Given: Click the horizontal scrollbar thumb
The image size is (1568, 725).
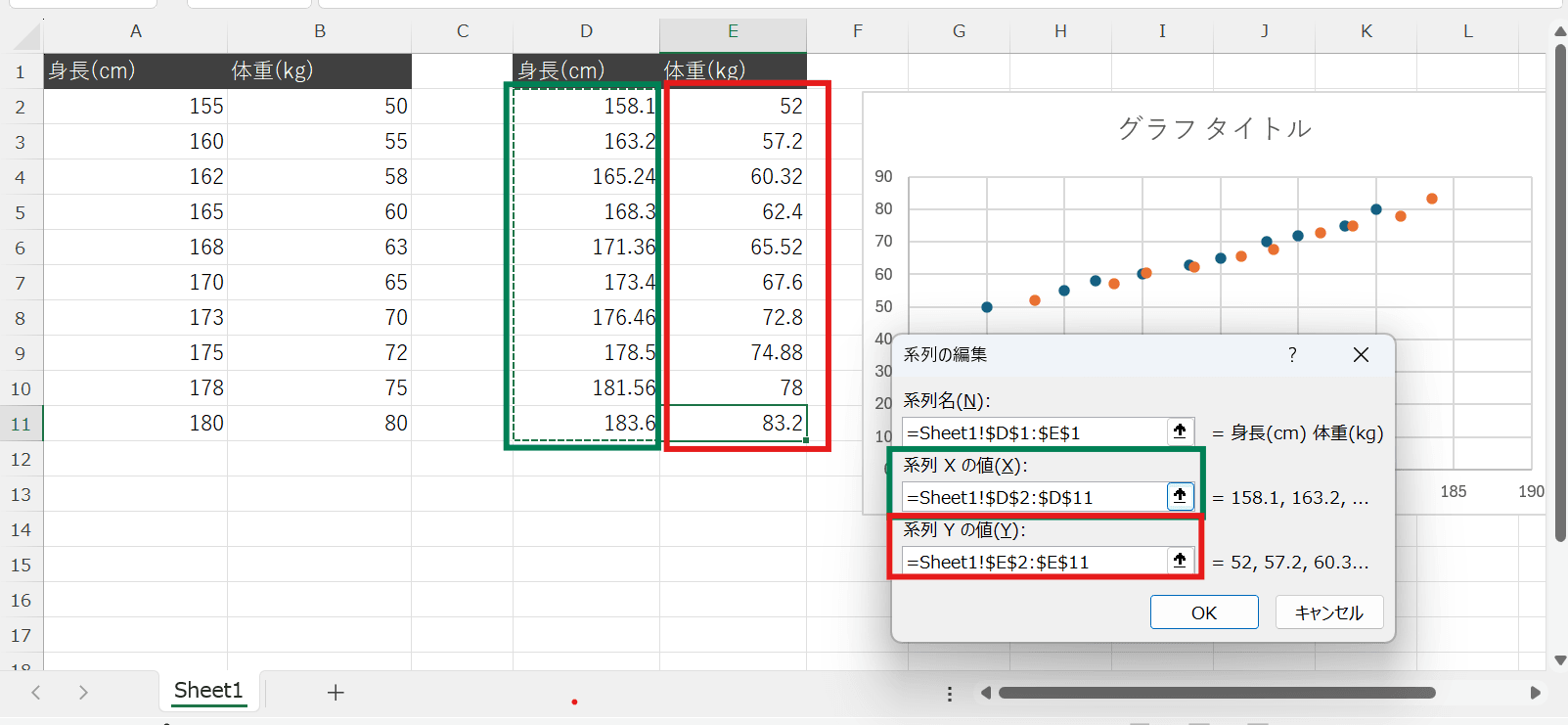Looking at the screenshot, I should pos(1216,693).
